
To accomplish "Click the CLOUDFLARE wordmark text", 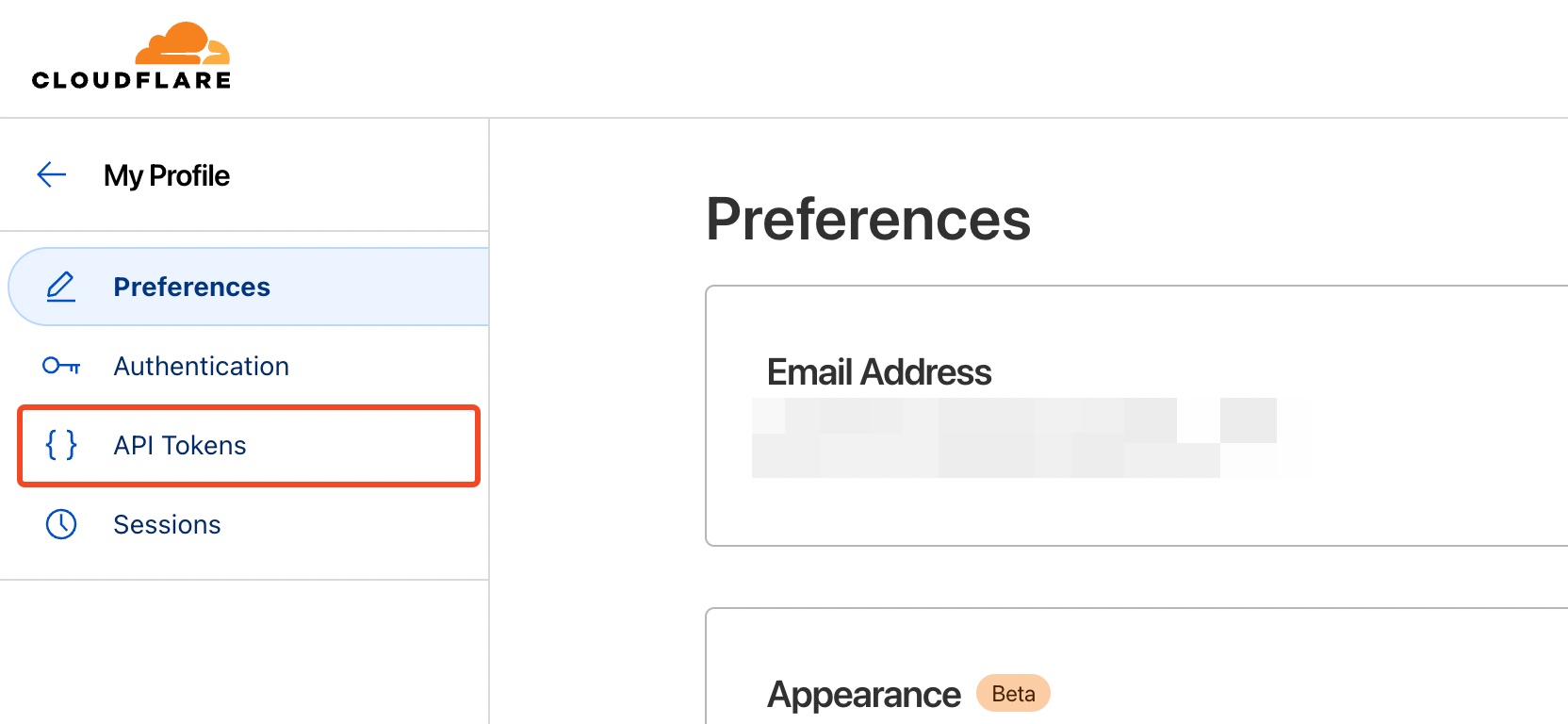I will (x=131, y=81).
